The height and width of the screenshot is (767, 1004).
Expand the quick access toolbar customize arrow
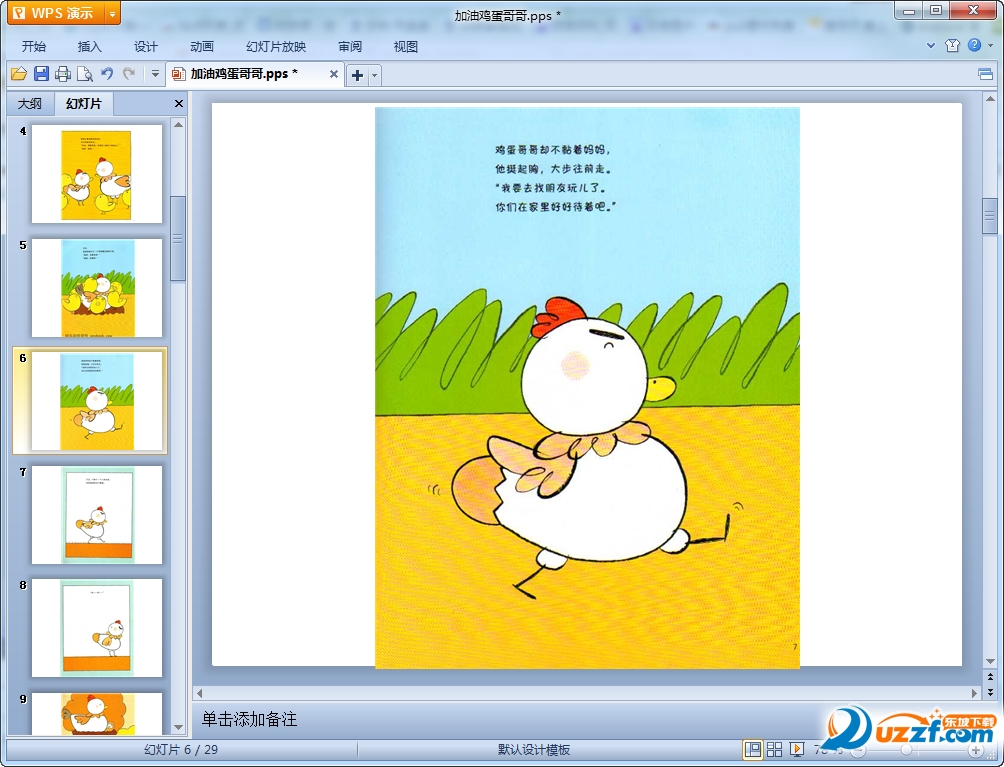click(155, 74)
